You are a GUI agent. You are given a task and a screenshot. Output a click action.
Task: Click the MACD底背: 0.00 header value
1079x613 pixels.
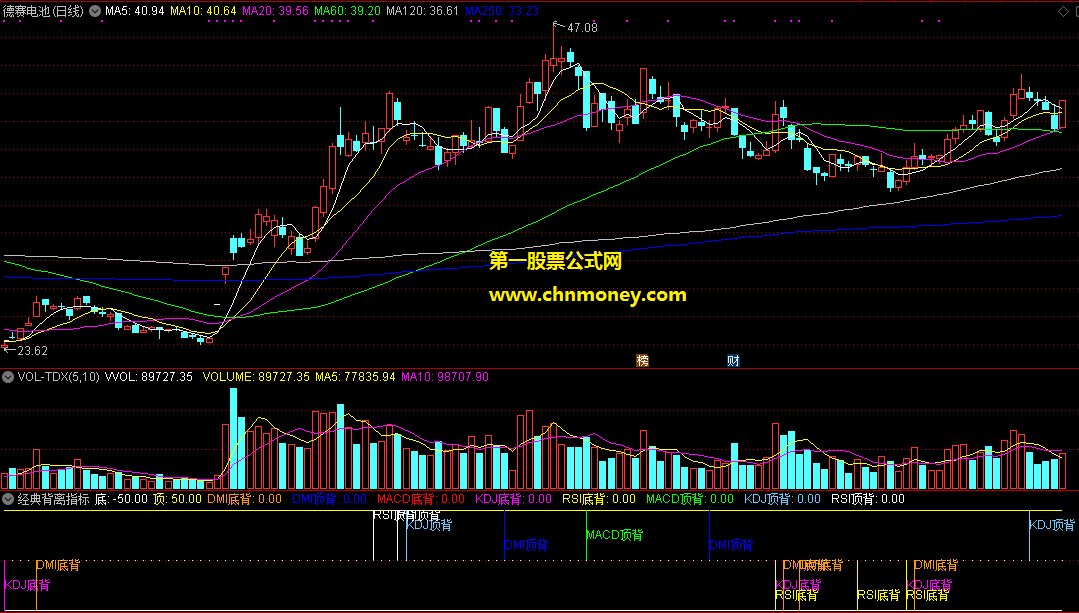(421, 499)
